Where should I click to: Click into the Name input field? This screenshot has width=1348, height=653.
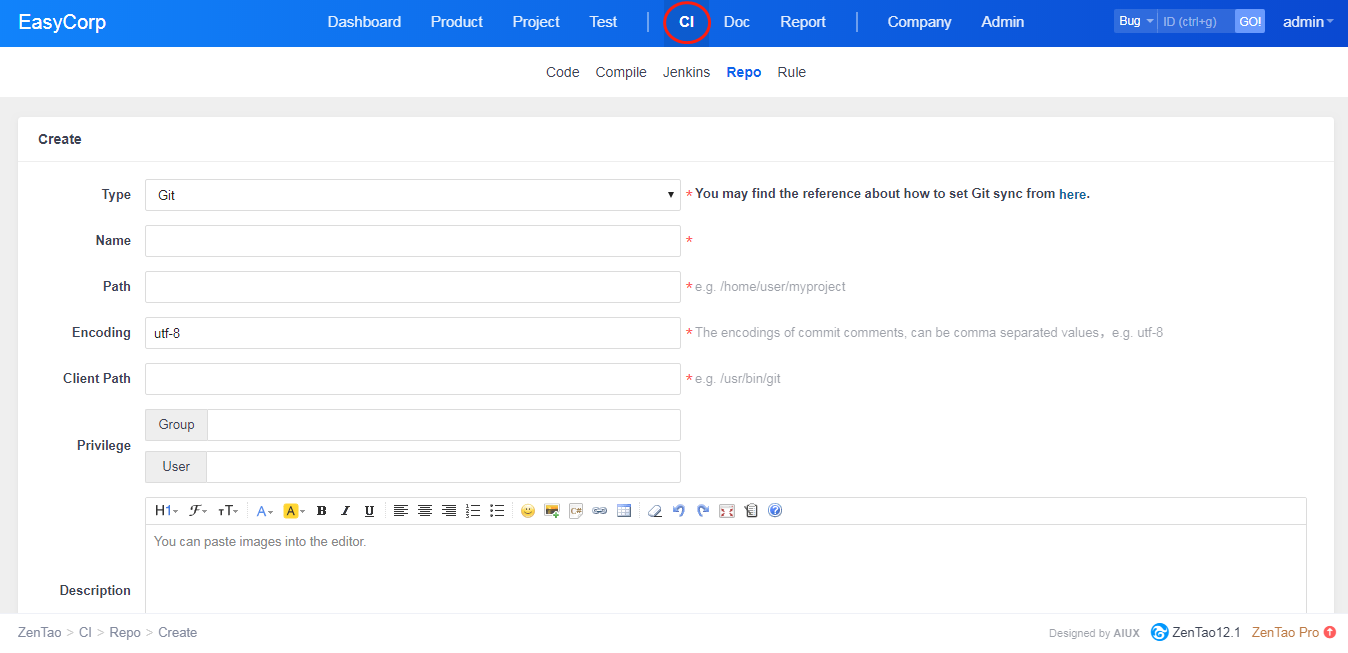412,241
